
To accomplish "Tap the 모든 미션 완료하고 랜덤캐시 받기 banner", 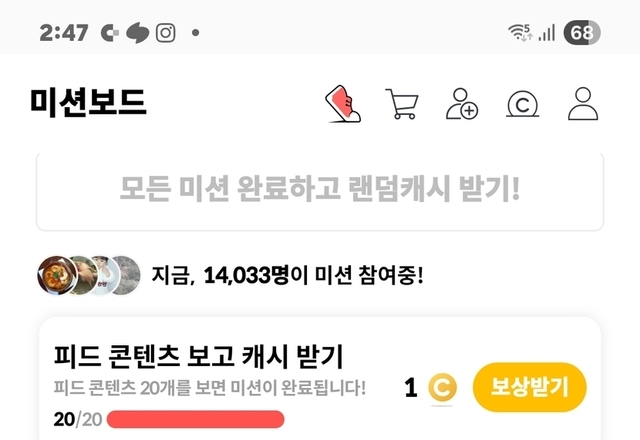I will [320, 191].
